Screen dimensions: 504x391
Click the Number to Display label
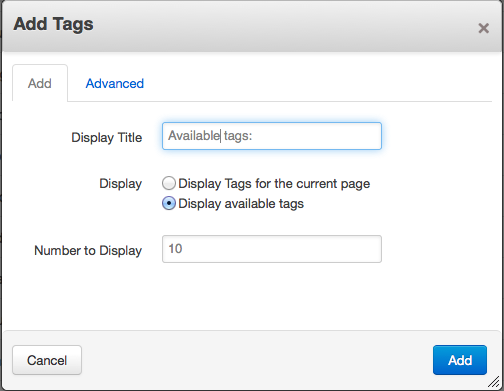click(88, 250)
